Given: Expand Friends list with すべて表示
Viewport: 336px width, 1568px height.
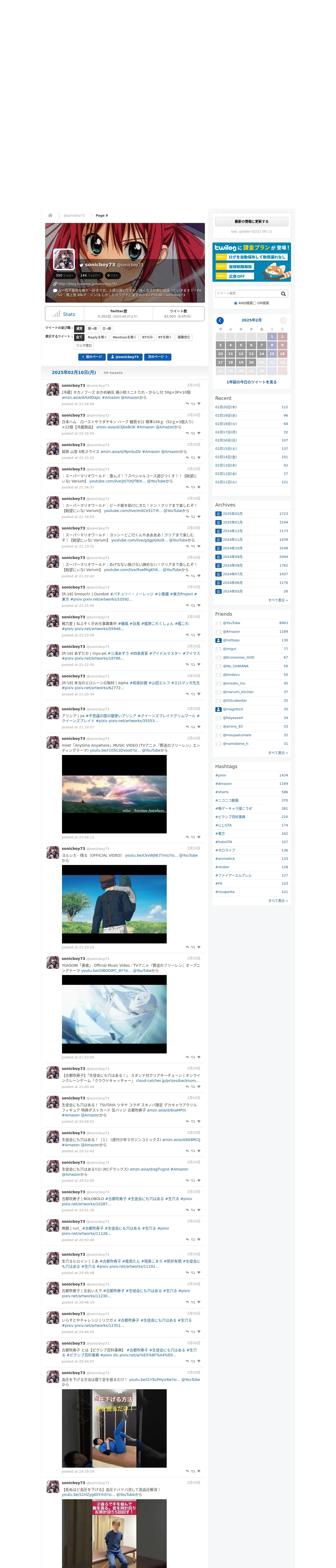Looking at the screenshot, I should tap(278, 753).
